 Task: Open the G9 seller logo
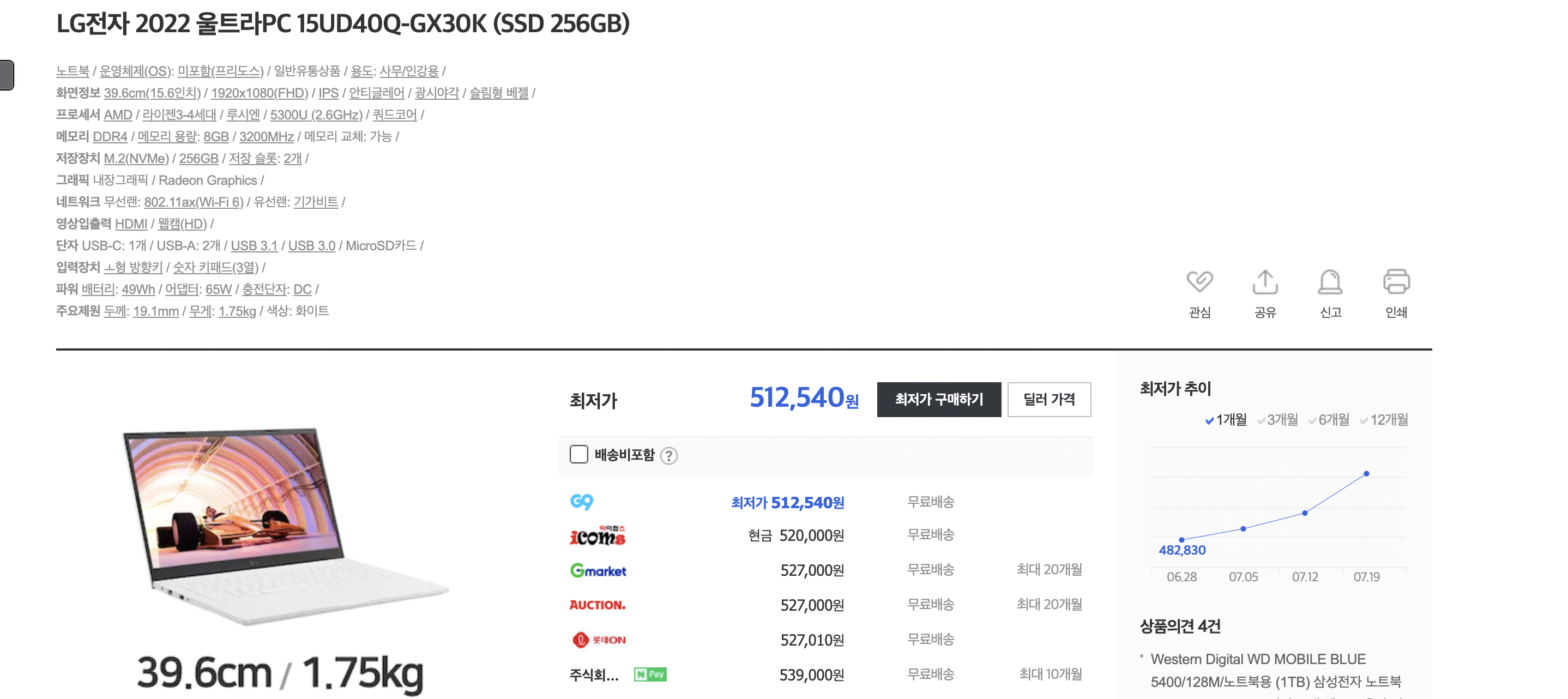[581, 502]
